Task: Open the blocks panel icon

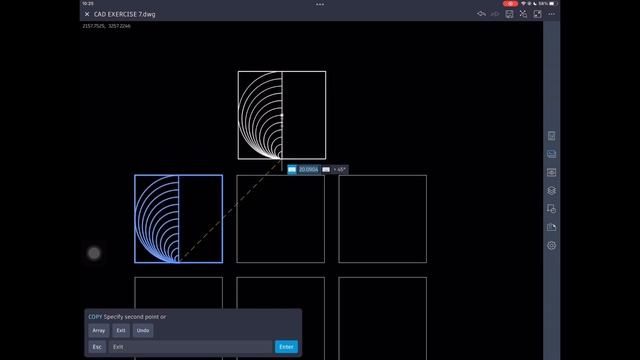Action: coord(551,209)
